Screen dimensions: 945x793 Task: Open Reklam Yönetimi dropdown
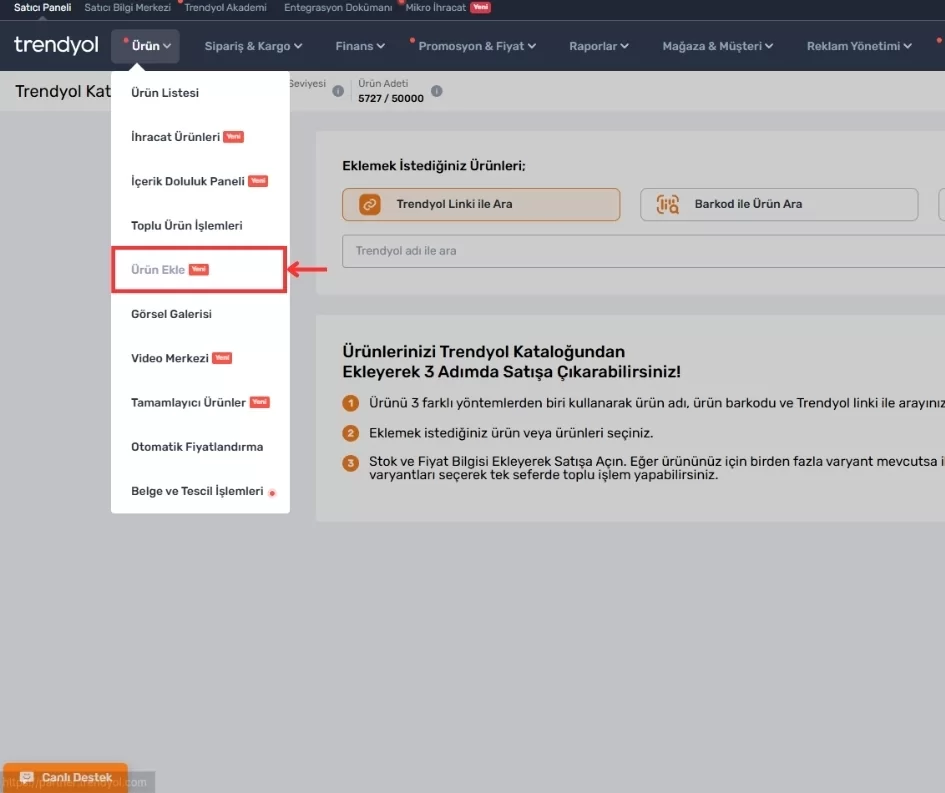tap(859, 46)
